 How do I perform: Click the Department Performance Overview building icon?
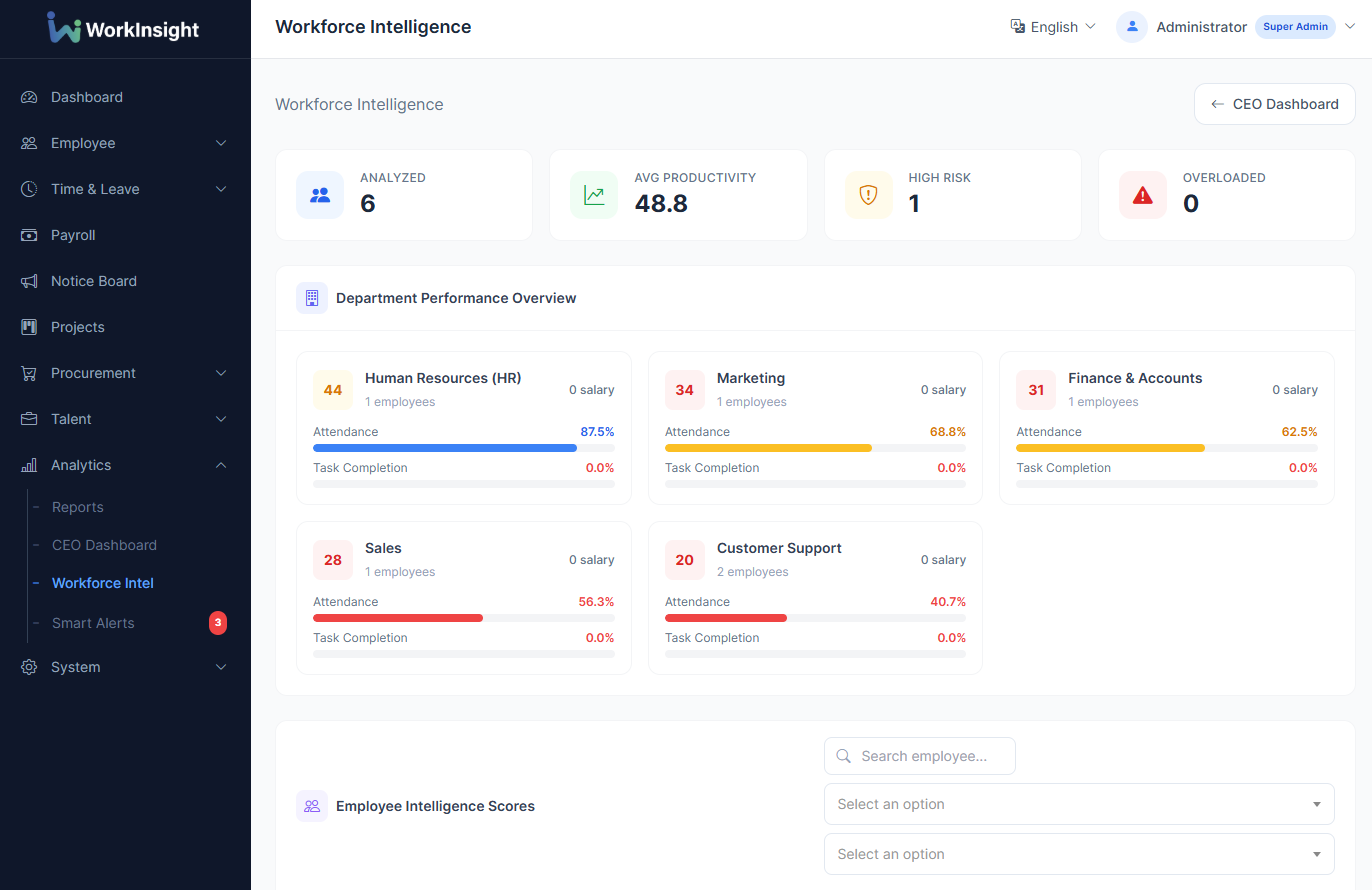coord(311,298)
